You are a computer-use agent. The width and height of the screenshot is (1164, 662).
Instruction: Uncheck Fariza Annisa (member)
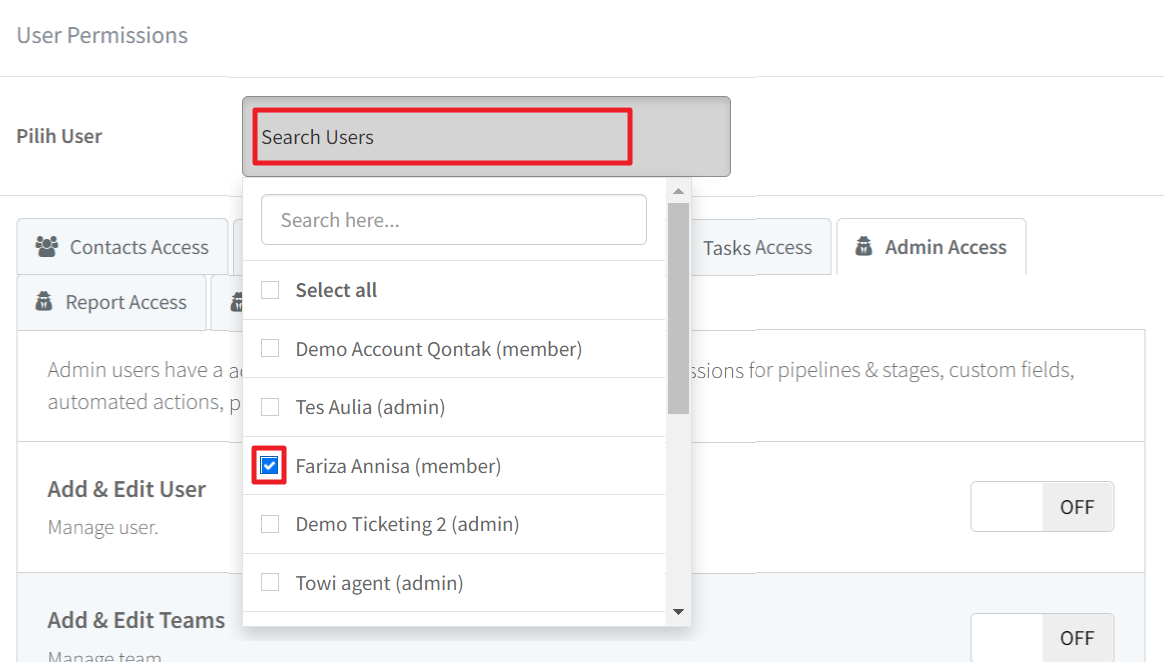tap(270, 466)
